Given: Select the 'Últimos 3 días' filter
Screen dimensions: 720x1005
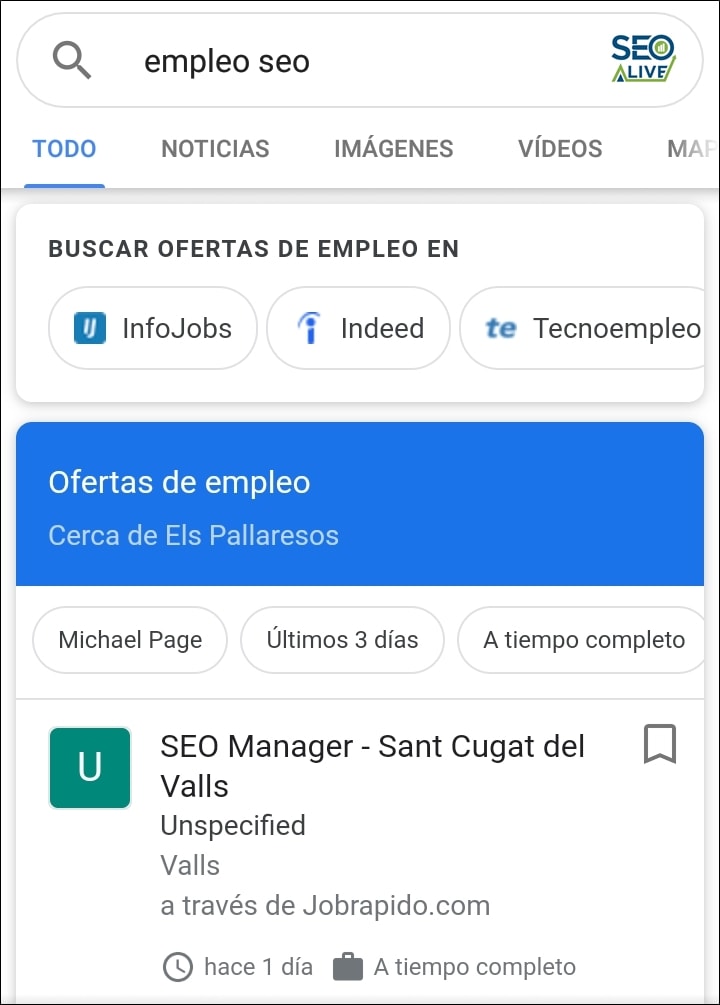Looking at the screenshot, I should pos(342,640).
